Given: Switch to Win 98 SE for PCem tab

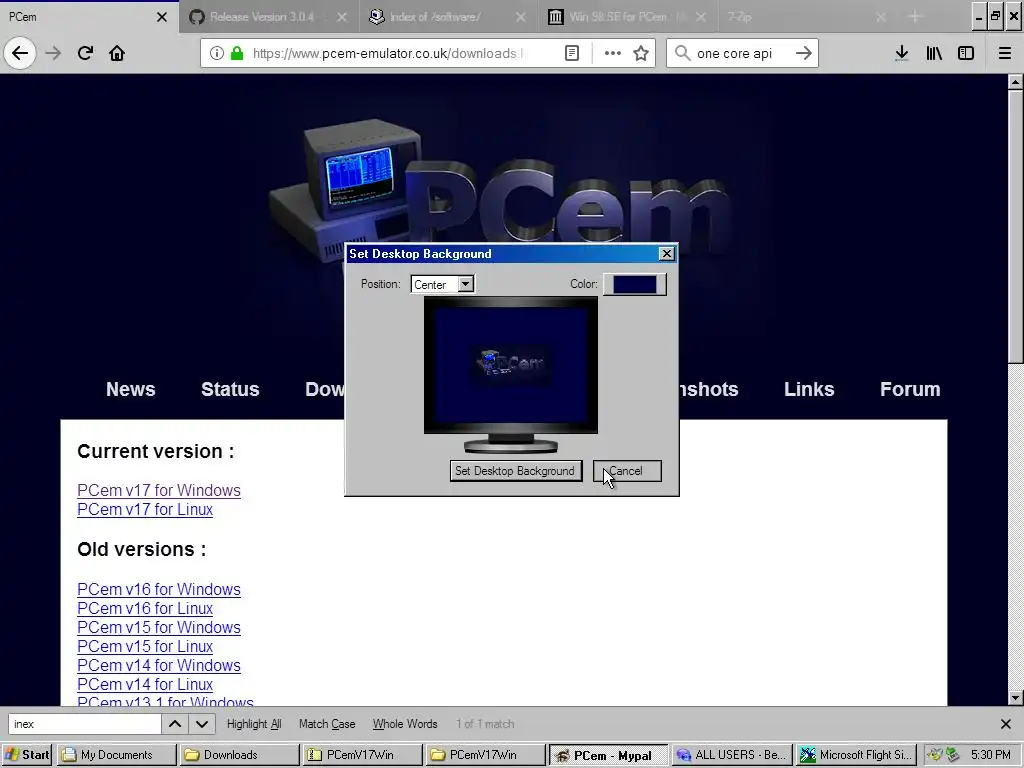Looking at the screenshot, I should [x=617, y=17].
